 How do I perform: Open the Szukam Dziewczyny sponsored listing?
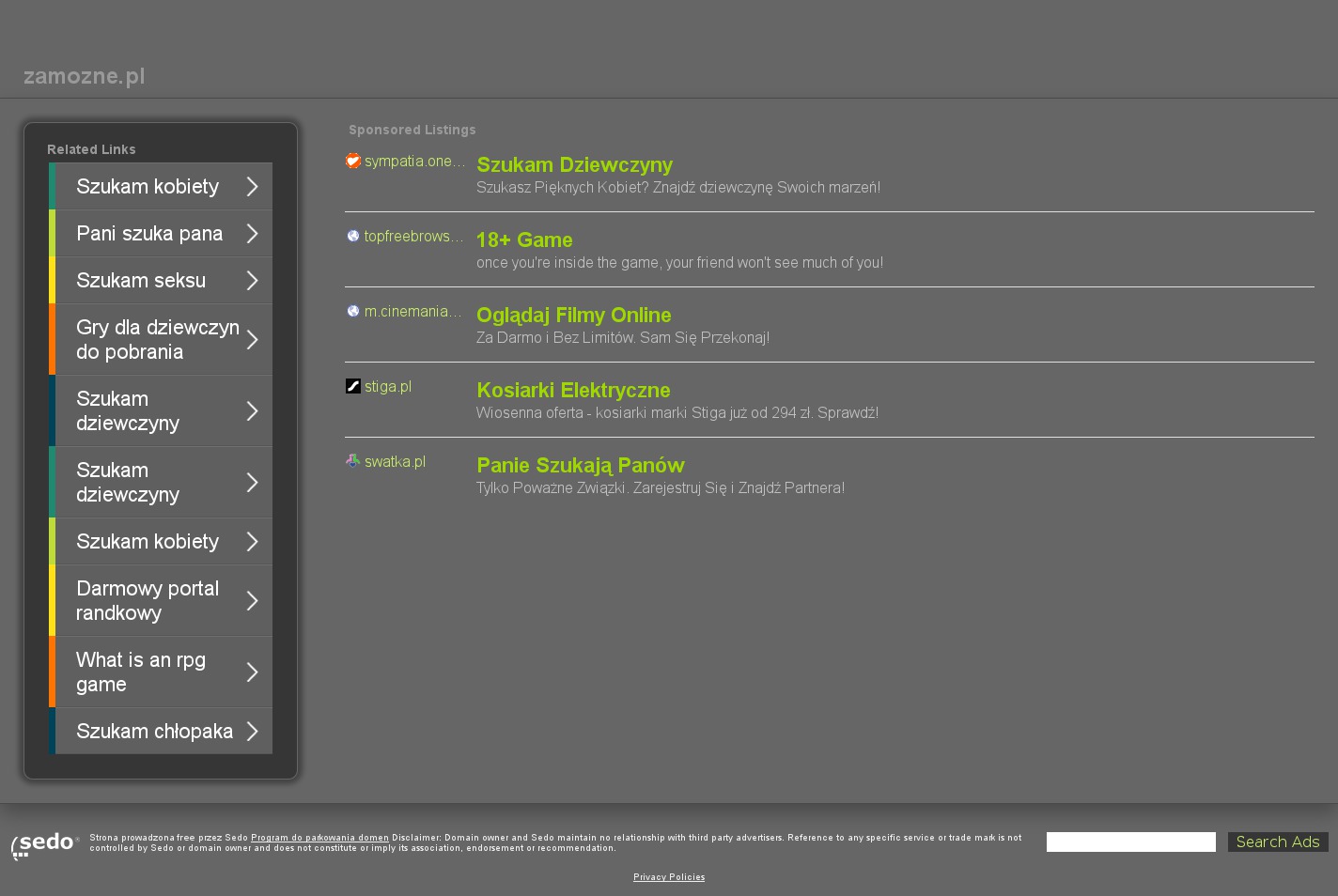[574, 165]
